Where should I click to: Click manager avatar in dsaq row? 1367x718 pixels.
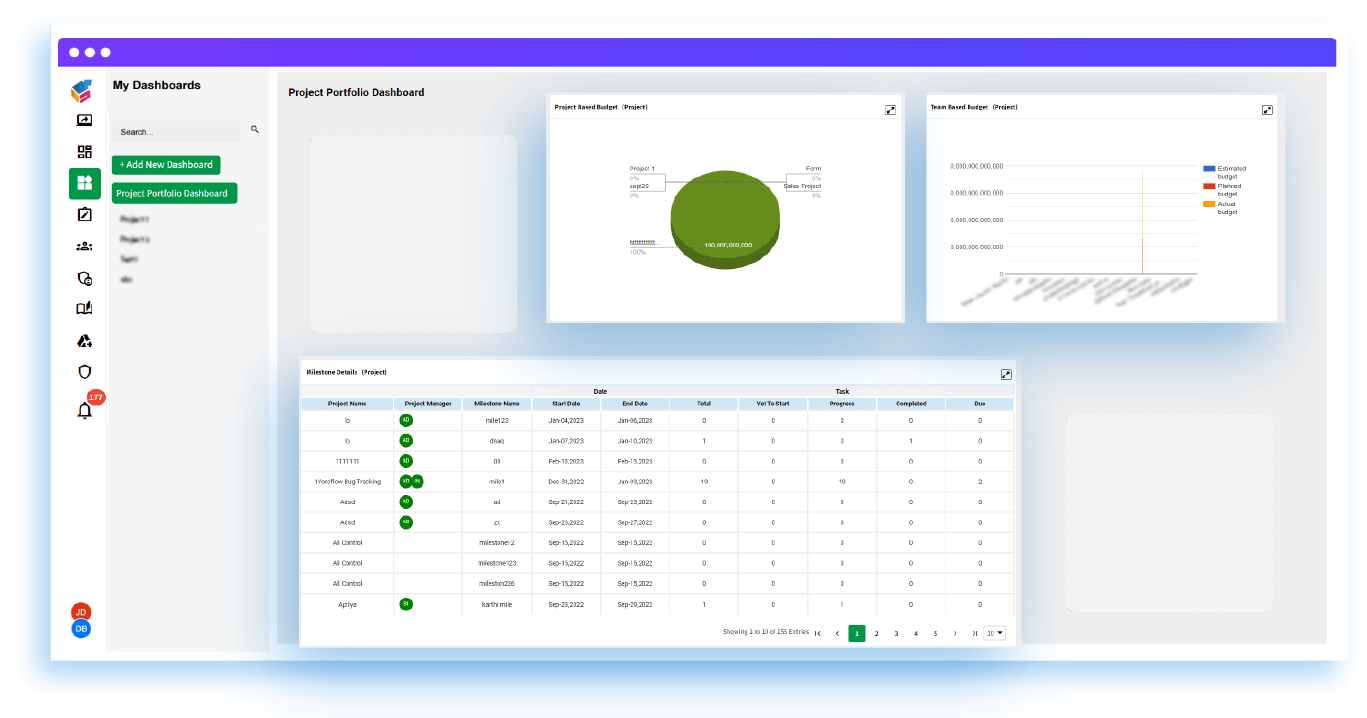coord(406,440)
